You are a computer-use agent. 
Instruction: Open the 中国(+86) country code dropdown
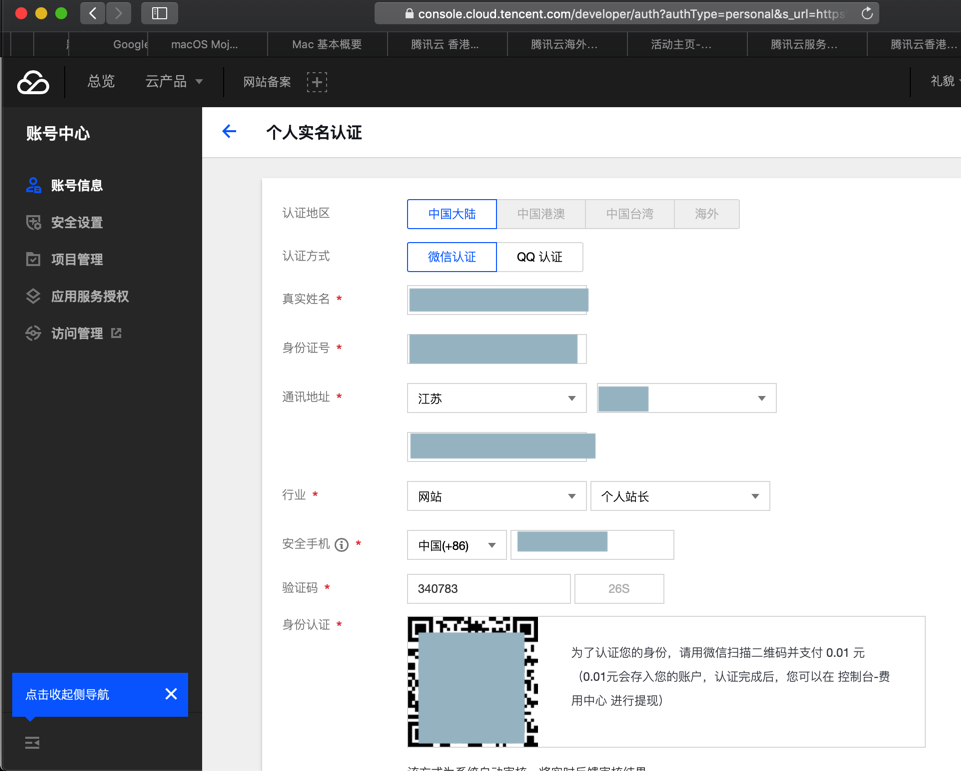point(457,545)
